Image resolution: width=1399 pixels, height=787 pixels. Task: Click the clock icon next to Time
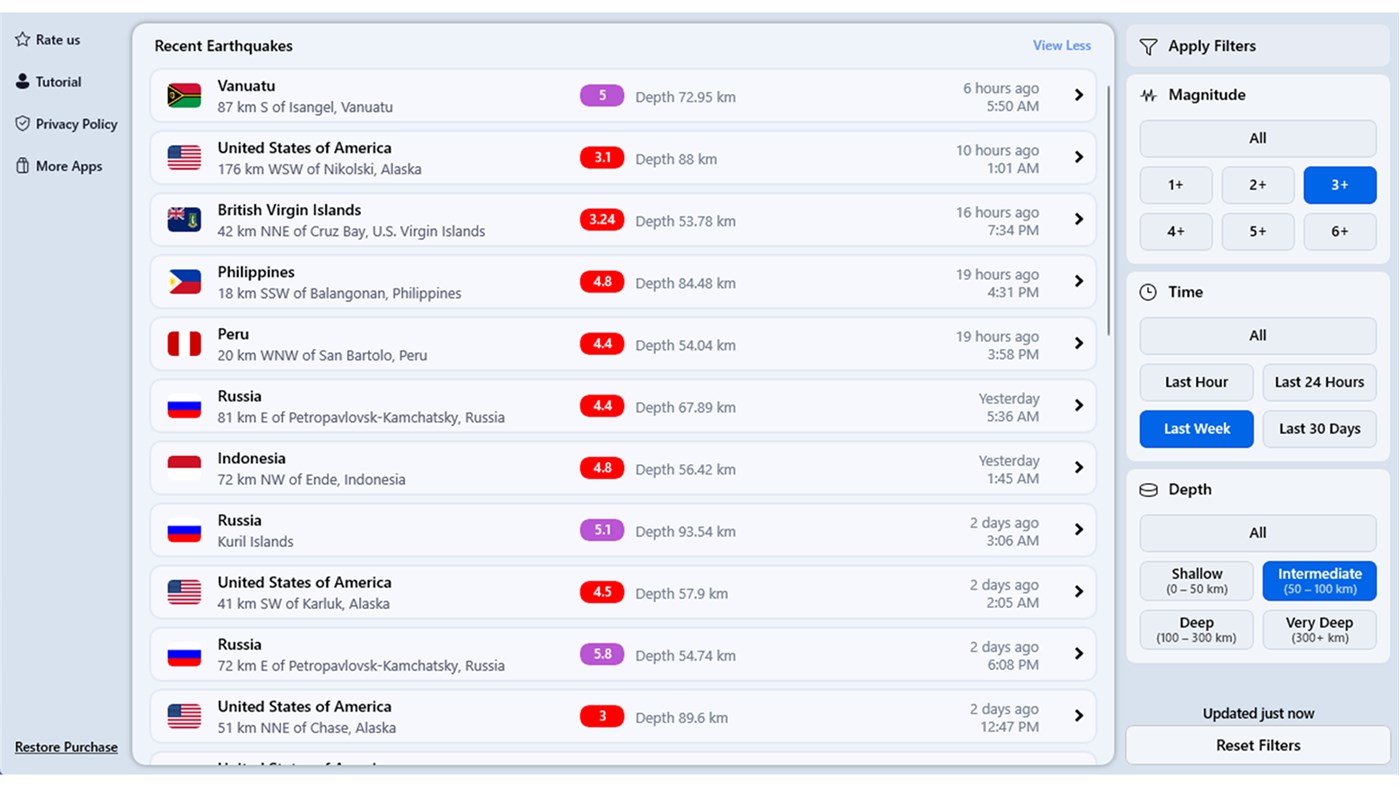[x=1149, y=292]
